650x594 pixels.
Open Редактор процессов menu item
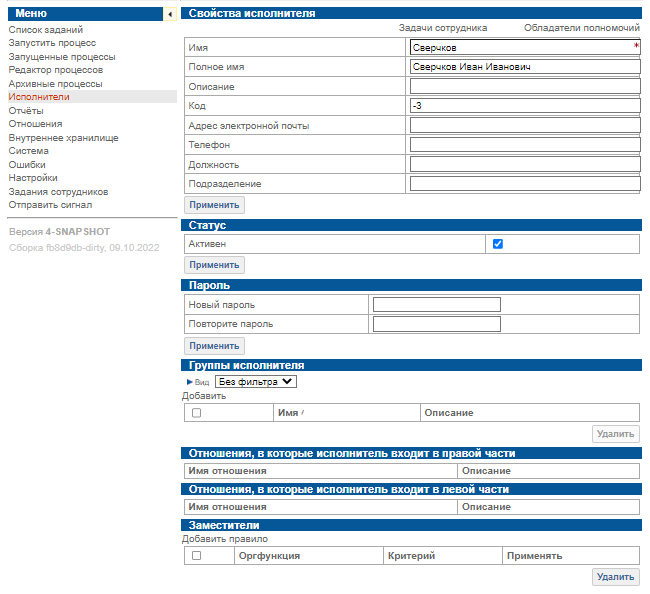[55, 70]
